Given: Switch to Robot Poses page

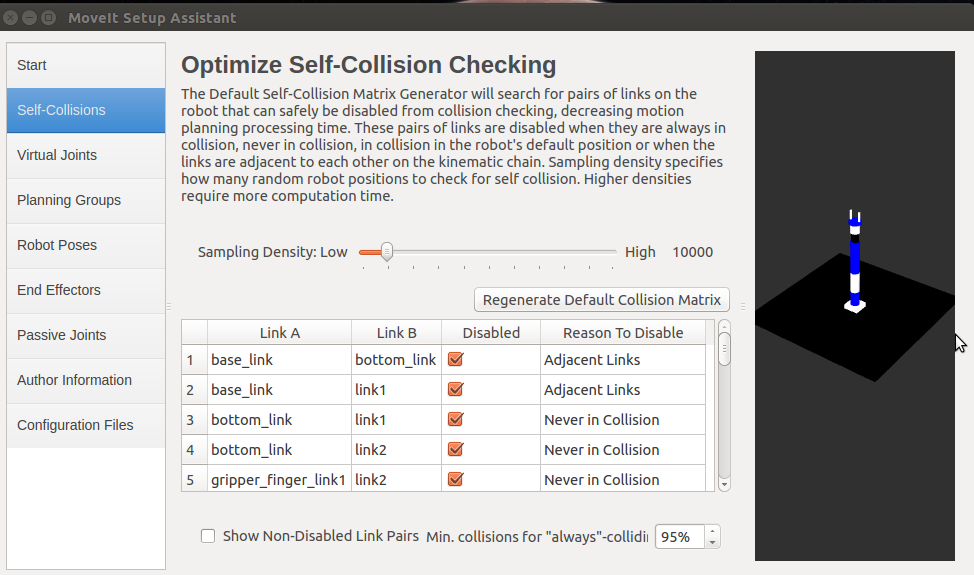Looking at the screenshot, I should pyautogui.click(x=86, y=245).
